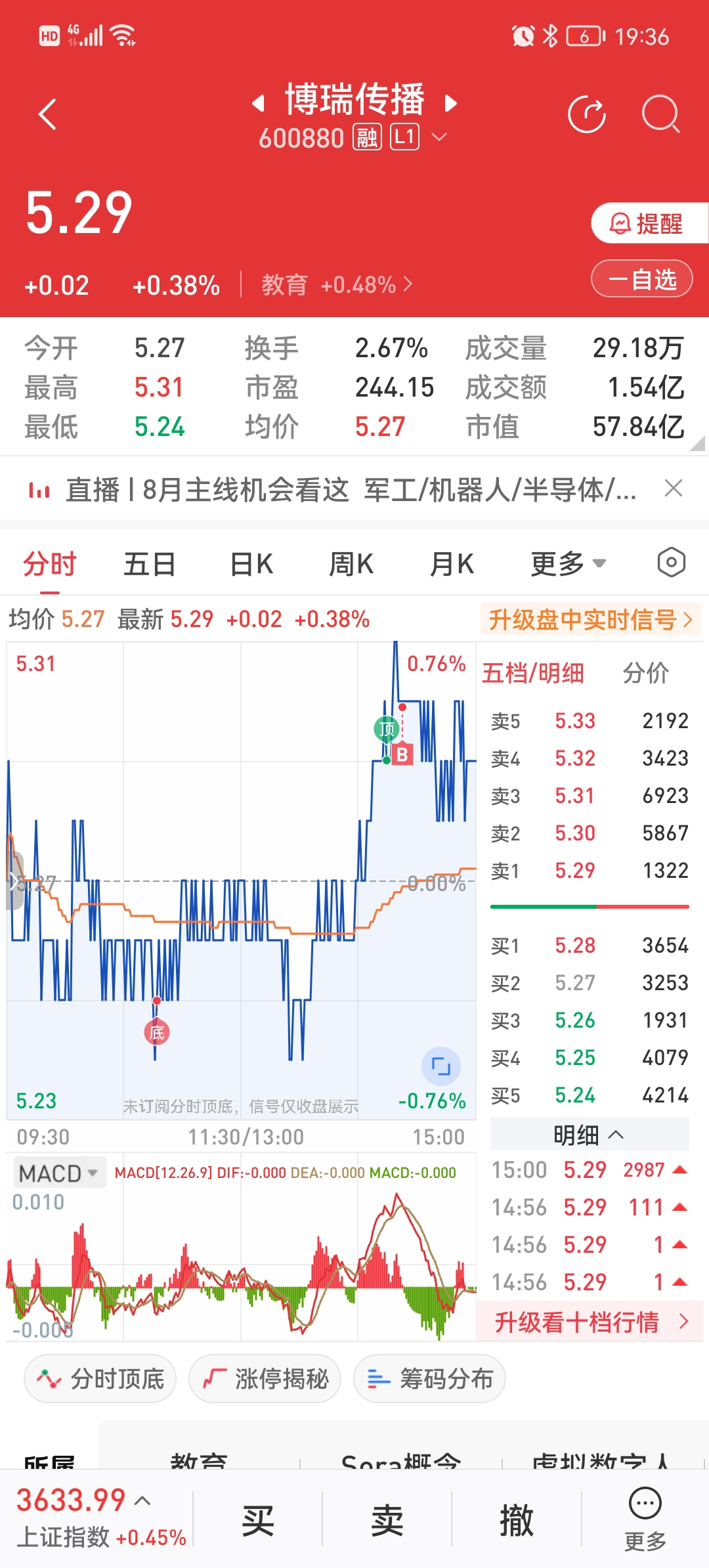Open 分时顶底 feature chip

[x=100, y=1378]
